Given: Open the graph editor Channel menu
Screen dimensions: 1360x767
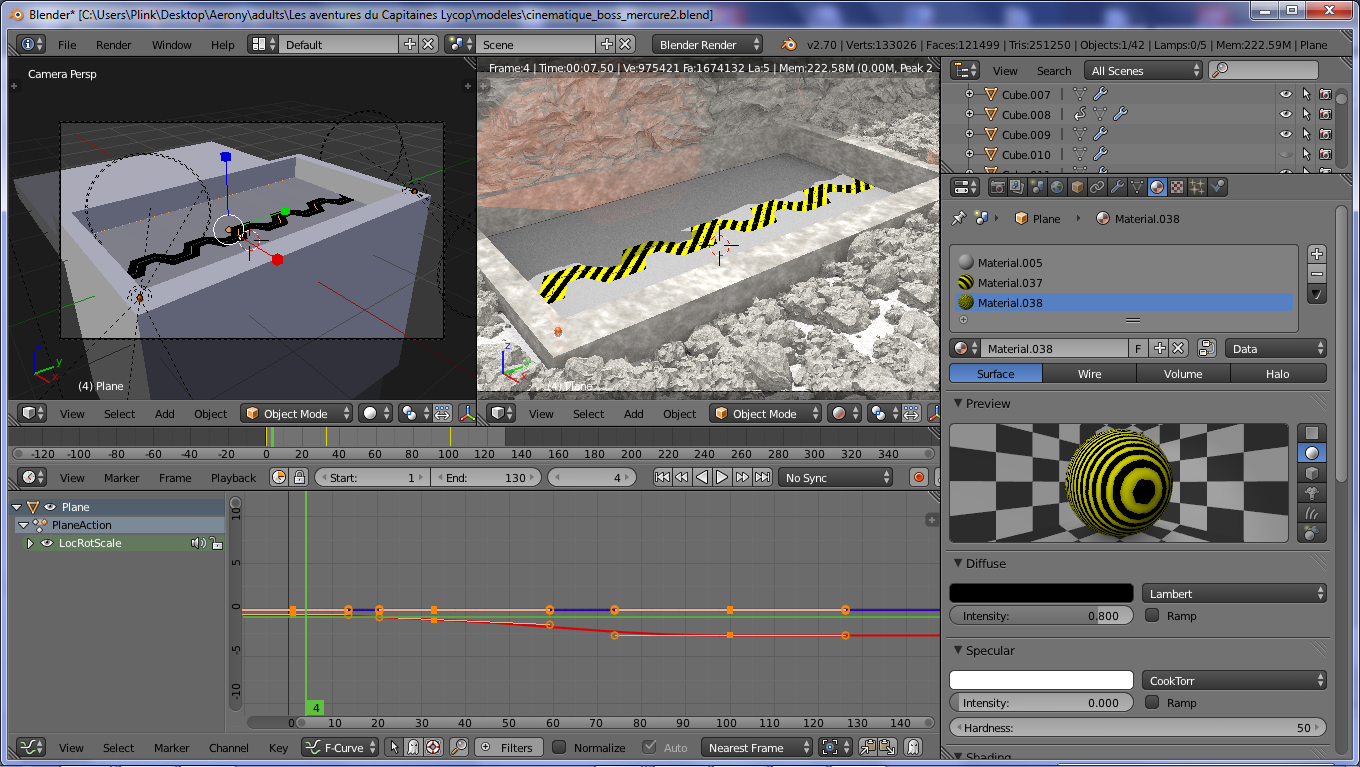Looking at the screenshot, I should 229,748.
